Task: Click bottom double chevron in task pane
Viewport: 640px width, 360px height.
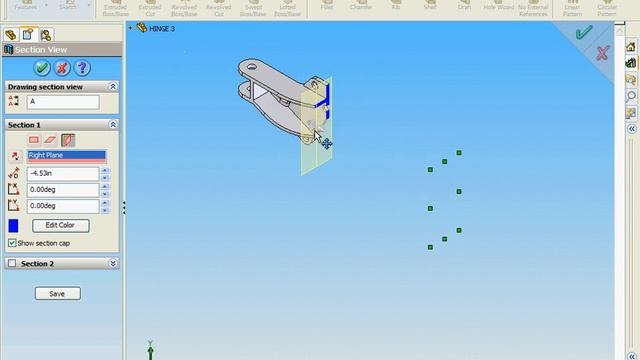Action: pyautogui.click(x=631, y=356)
